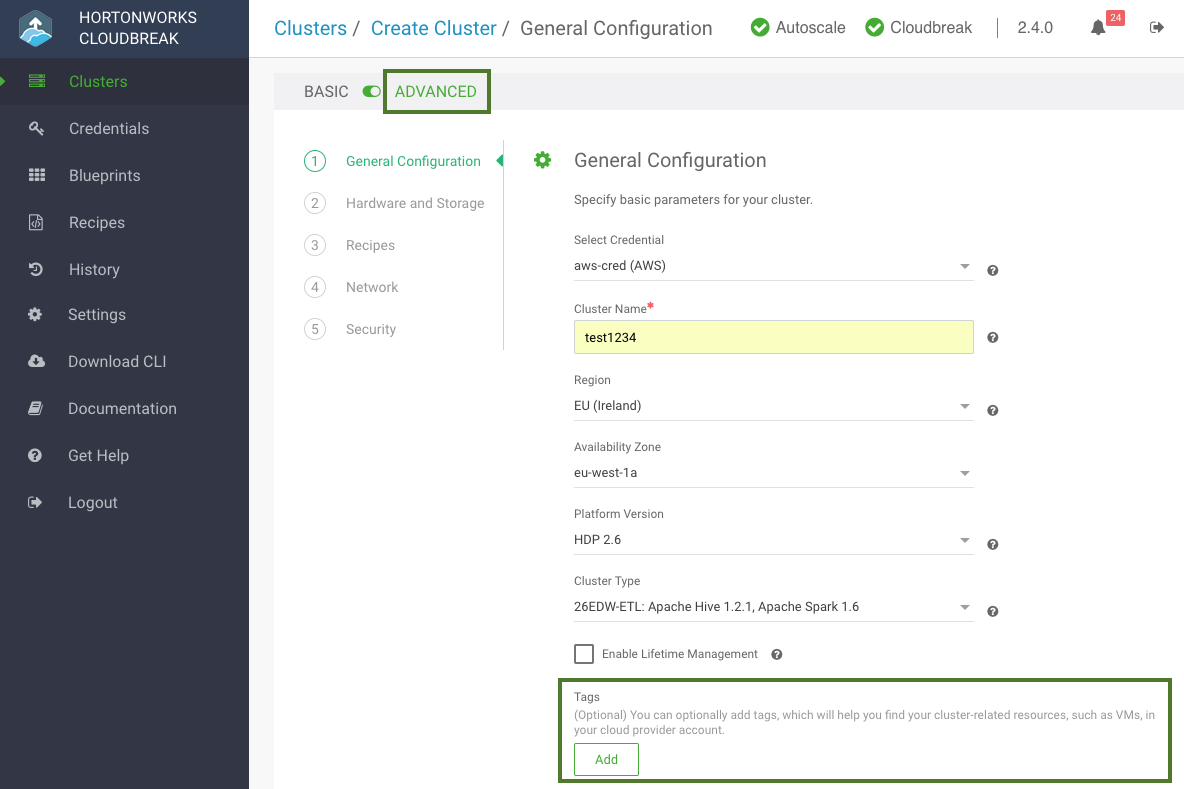Click the ADVANCED label

pos(436,91)
